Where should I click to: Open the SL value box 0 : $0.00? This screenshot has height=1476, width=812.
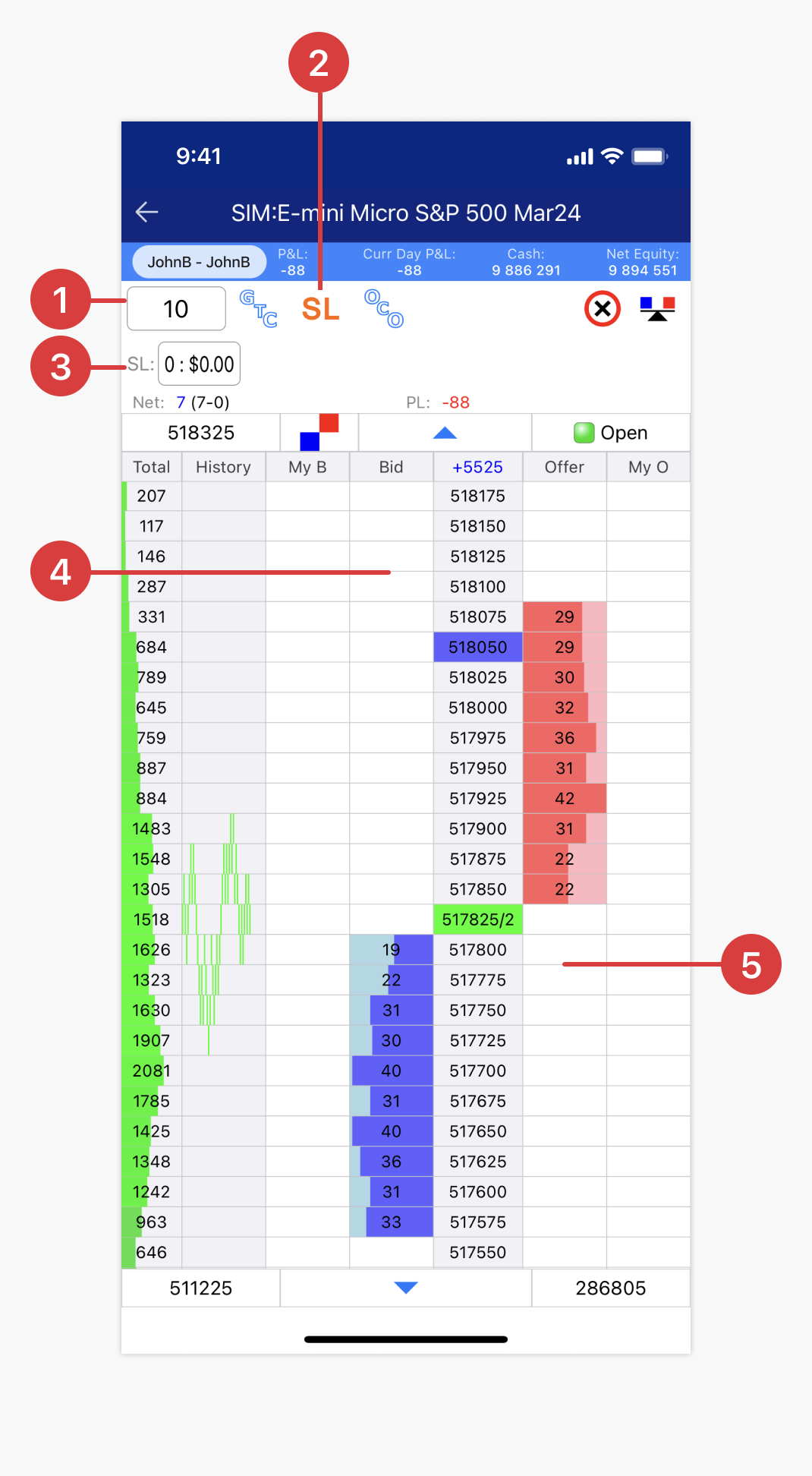point(199,364)
